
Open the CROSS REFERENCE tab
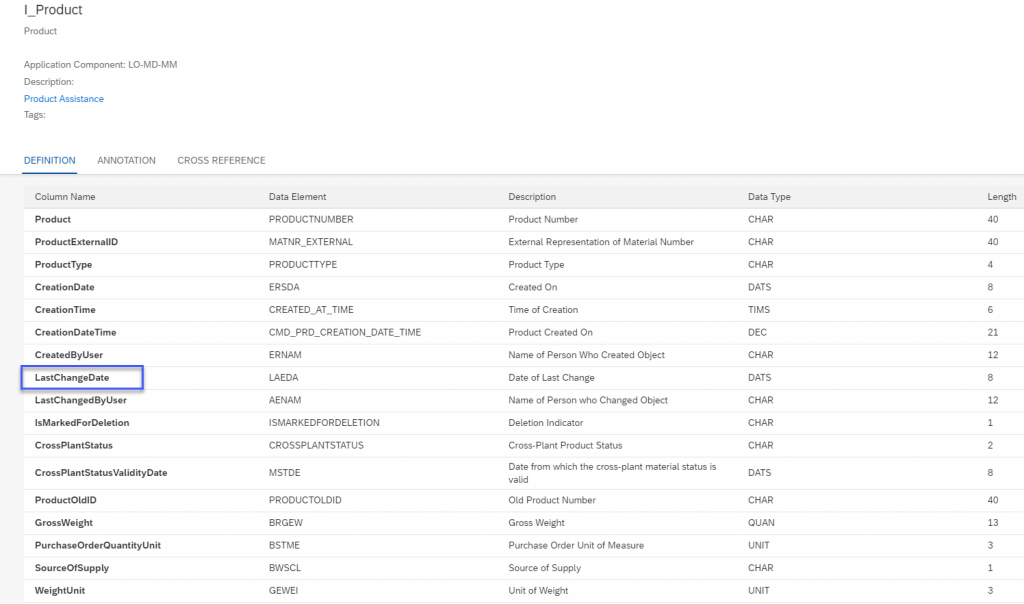[x=221, y=160]
